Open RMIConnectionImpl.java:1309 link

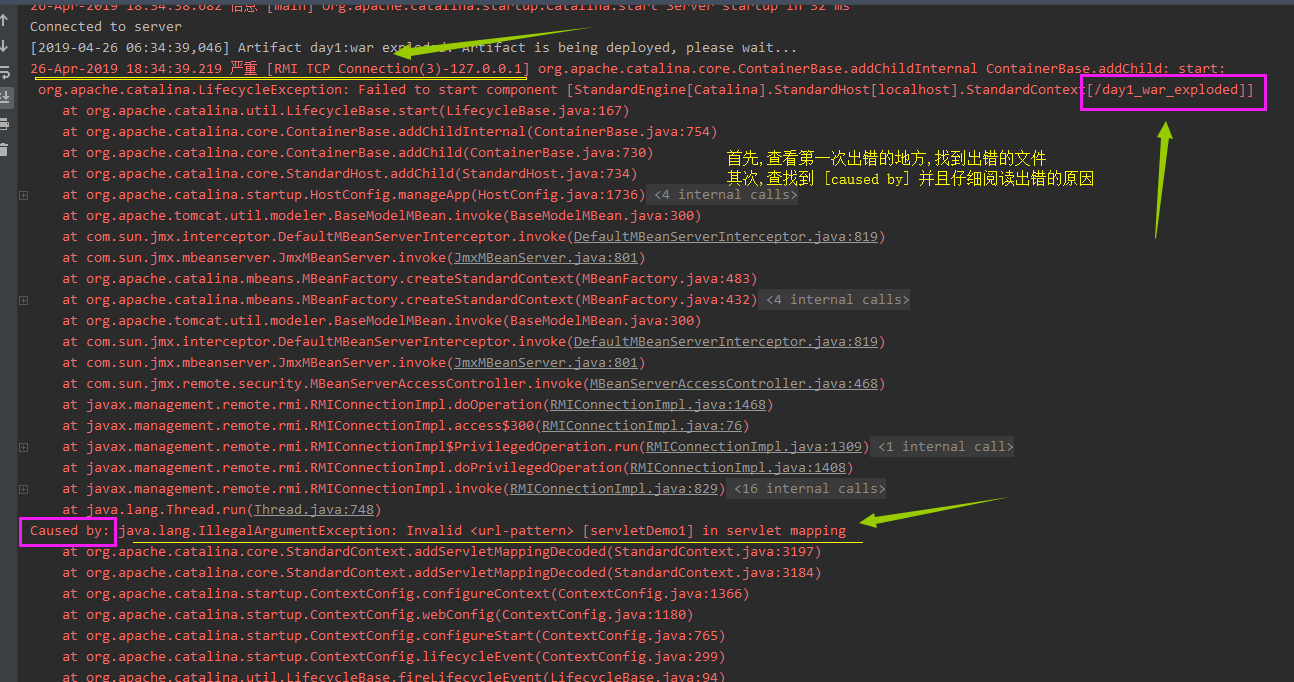pos(753,447)
